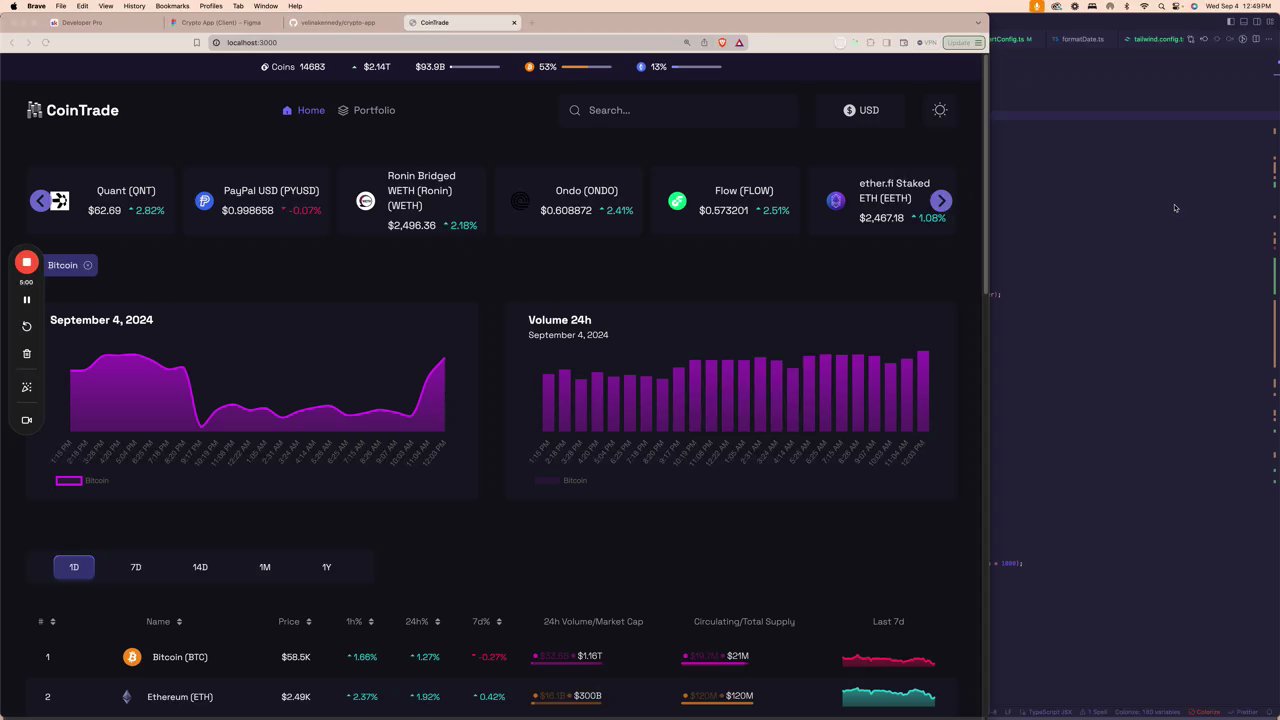Open the recorder effects sparkle icon
Image resolution: width=1280 pixels, height=720 pixels.
click(x=27, y=387)
